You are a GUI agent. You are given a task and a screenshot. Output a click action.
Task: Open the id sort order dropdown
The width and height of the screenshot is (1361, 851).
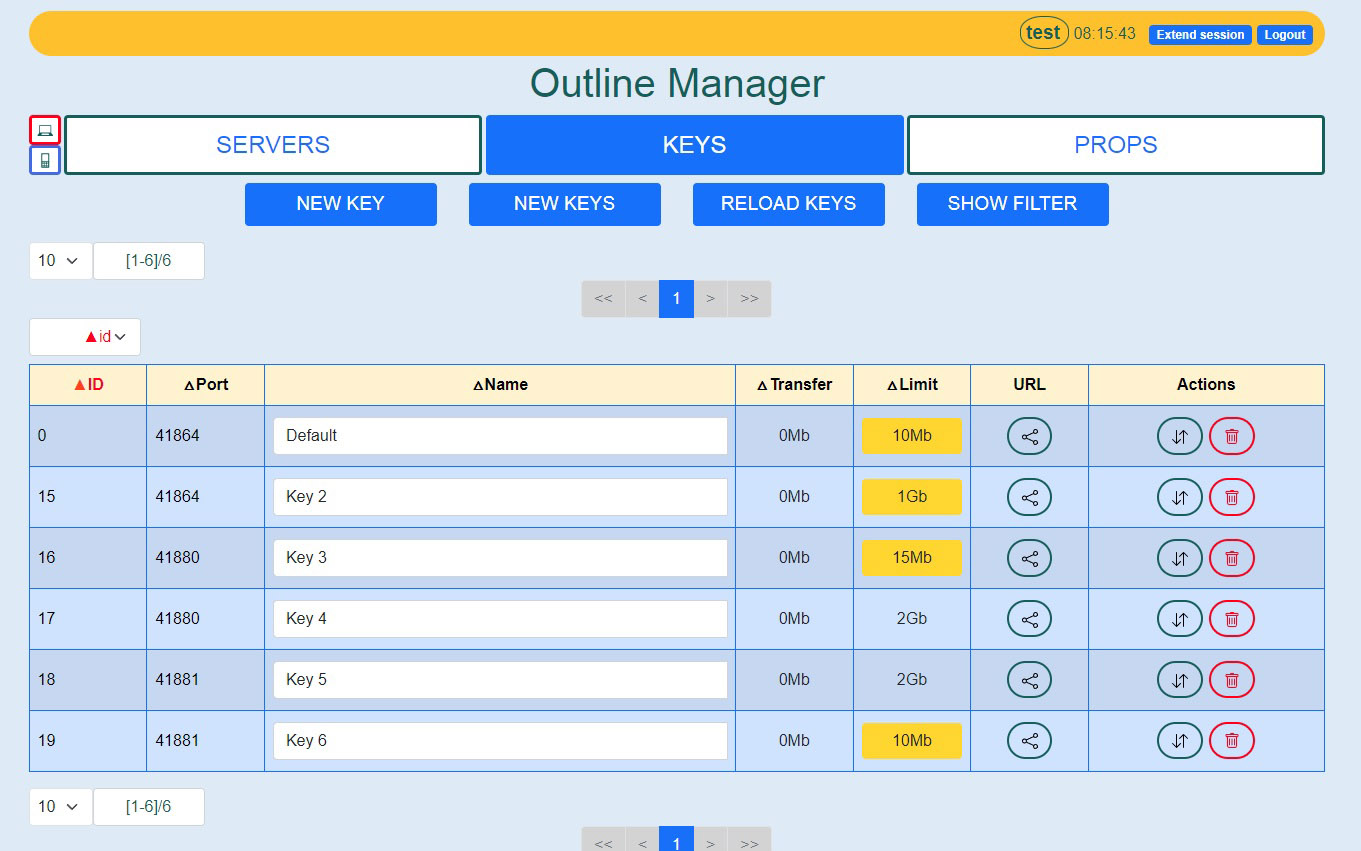pyautogui.click(x=85, y=337)
